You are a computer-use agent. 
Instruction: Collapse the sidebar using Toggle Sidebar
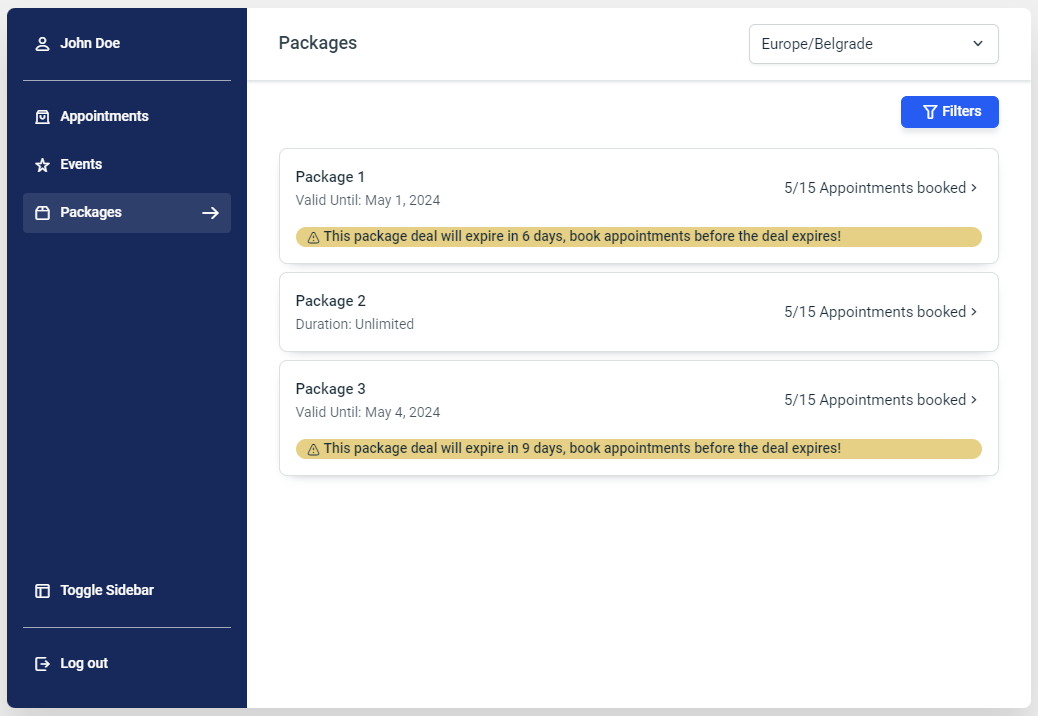tap(107, 590)
